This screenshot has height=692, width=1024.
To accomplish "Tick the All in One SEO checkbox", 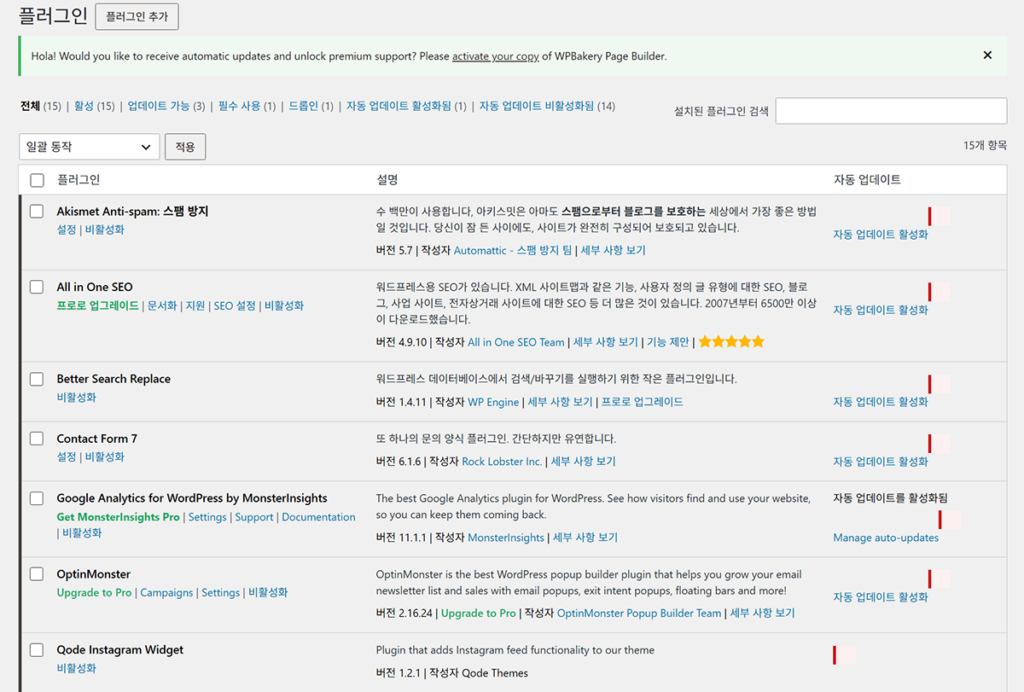I will pos(37,287).
